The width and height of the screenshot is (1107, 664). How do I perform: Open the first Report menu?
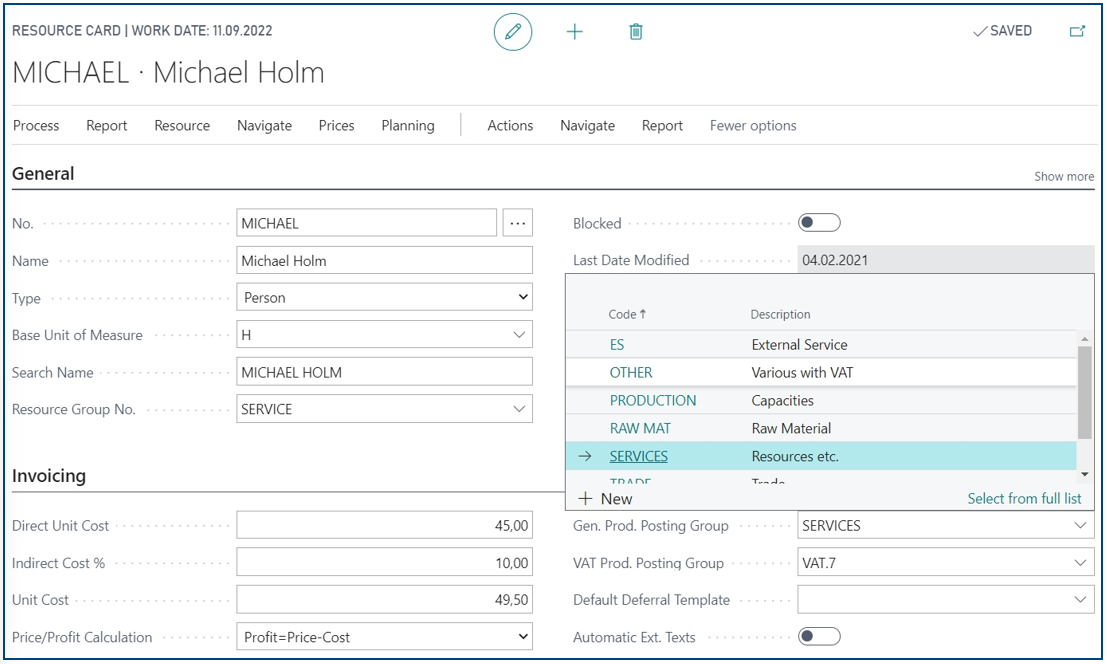point(107,126)
